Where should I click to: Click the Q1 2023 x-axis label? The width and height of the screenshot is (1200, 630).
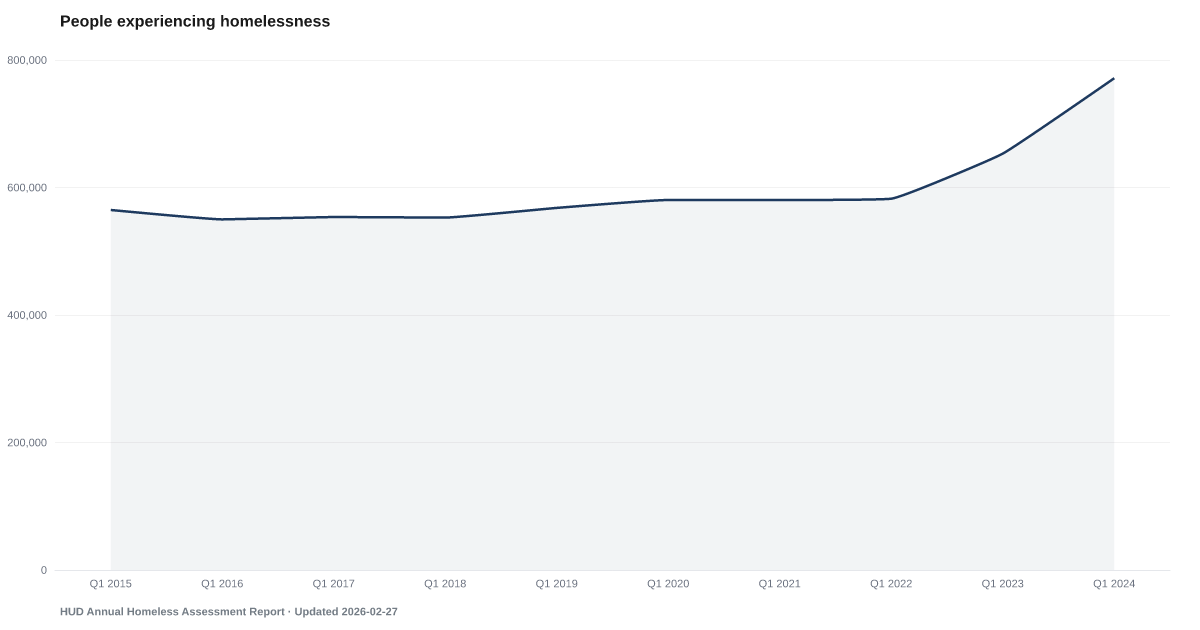pyautogui.click(x=1003, y=583)
